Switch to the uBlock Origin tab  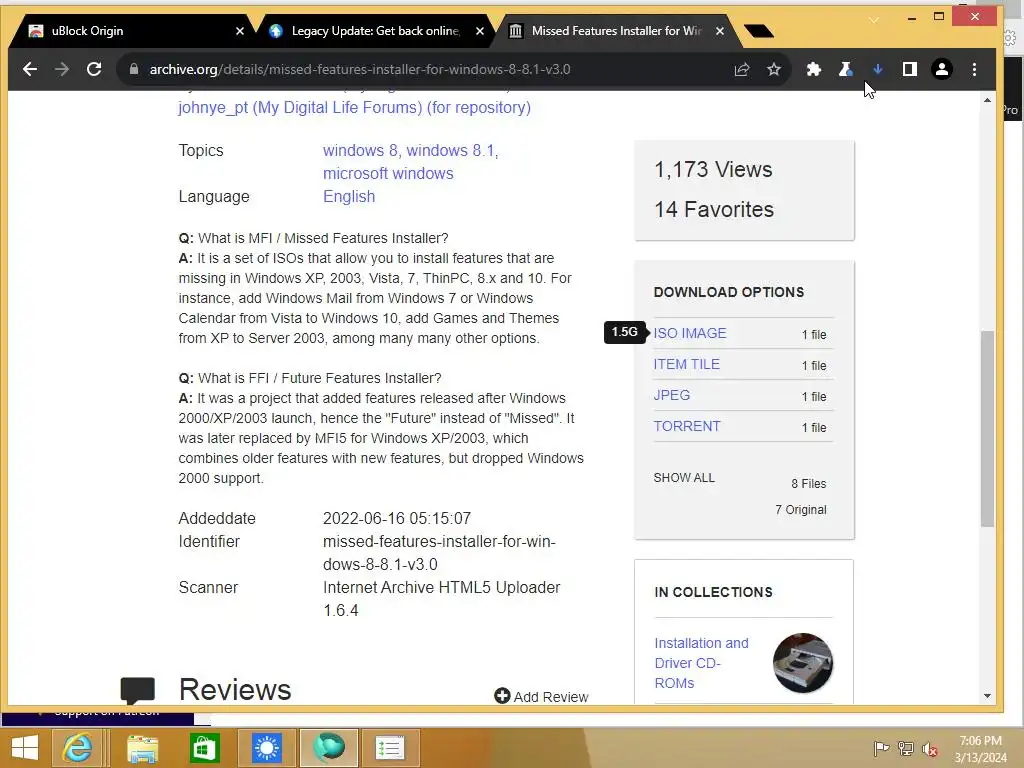131,31
